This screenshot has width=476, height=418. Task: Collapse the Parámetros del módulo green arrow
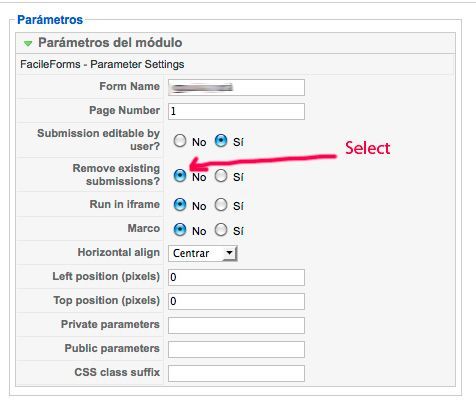tap(28, 44)
